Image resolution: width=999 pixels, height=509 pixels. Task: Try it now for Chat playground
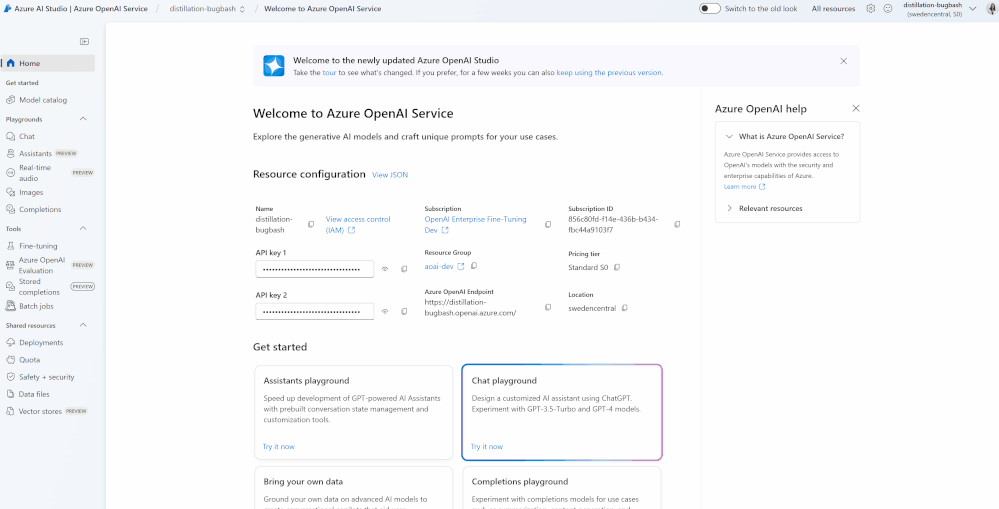[x=487, y=447]
